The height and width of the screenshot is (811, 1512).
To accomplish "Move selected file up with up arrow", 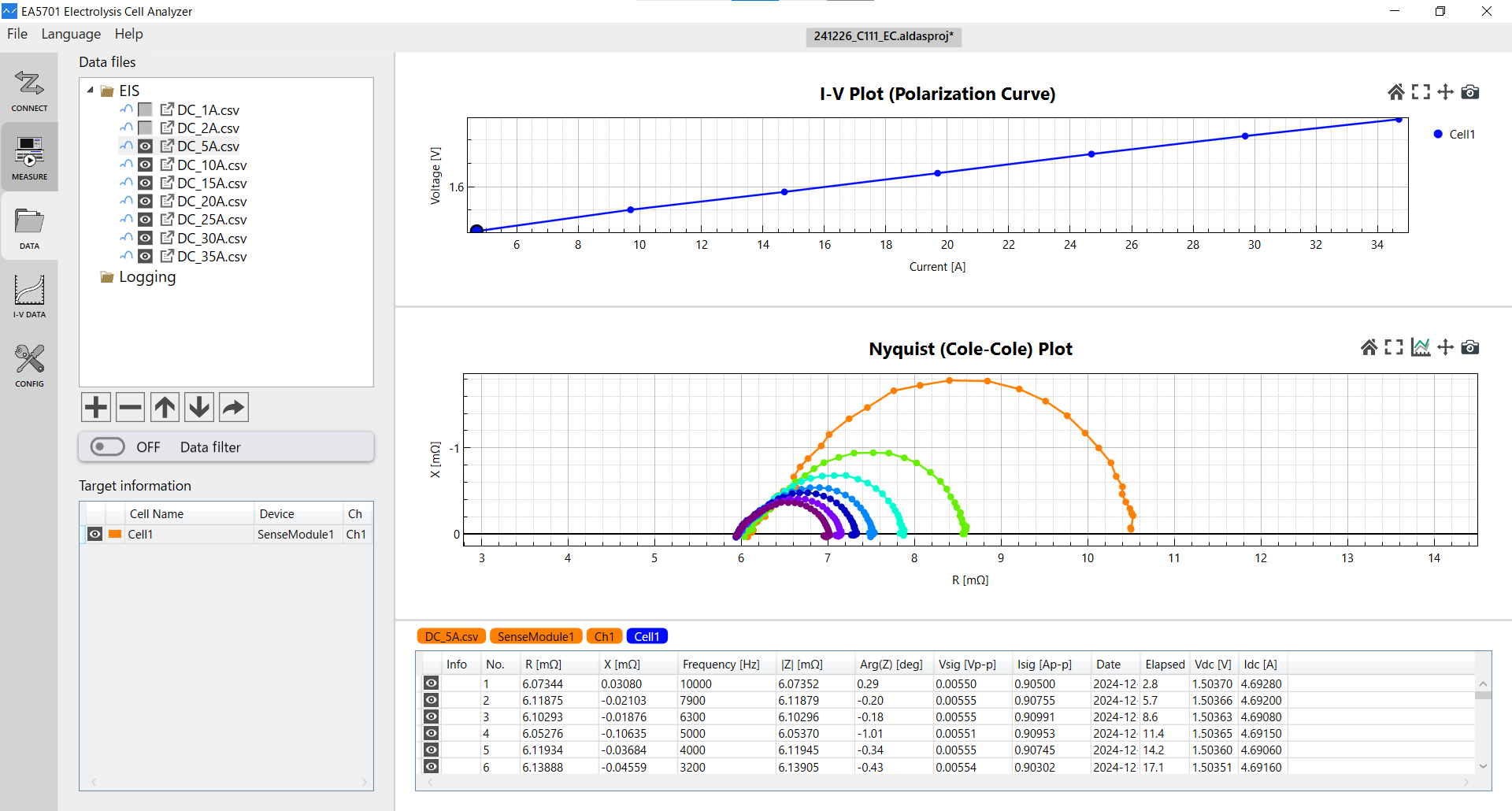I will point(165,407).
